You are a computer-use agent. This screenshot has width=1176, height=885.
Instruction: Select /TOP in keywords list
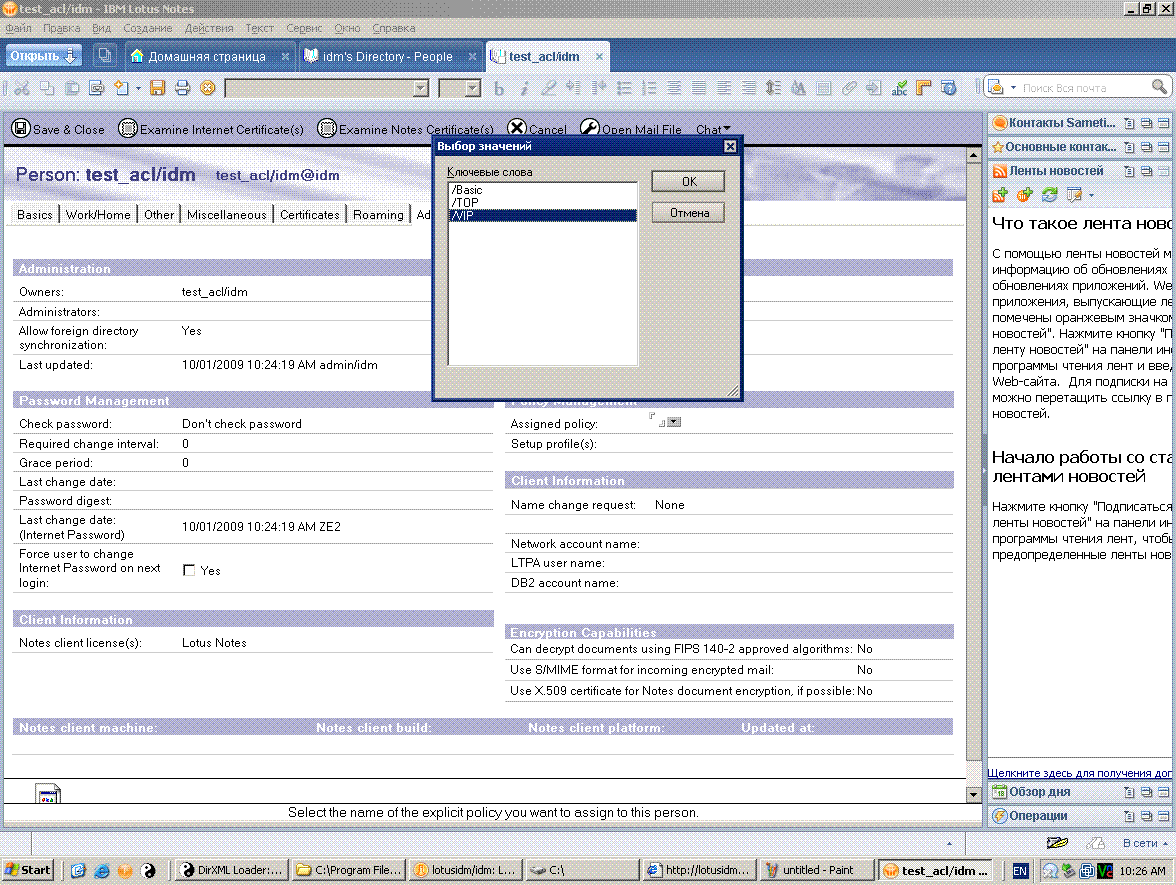click(x=542, y=202)
